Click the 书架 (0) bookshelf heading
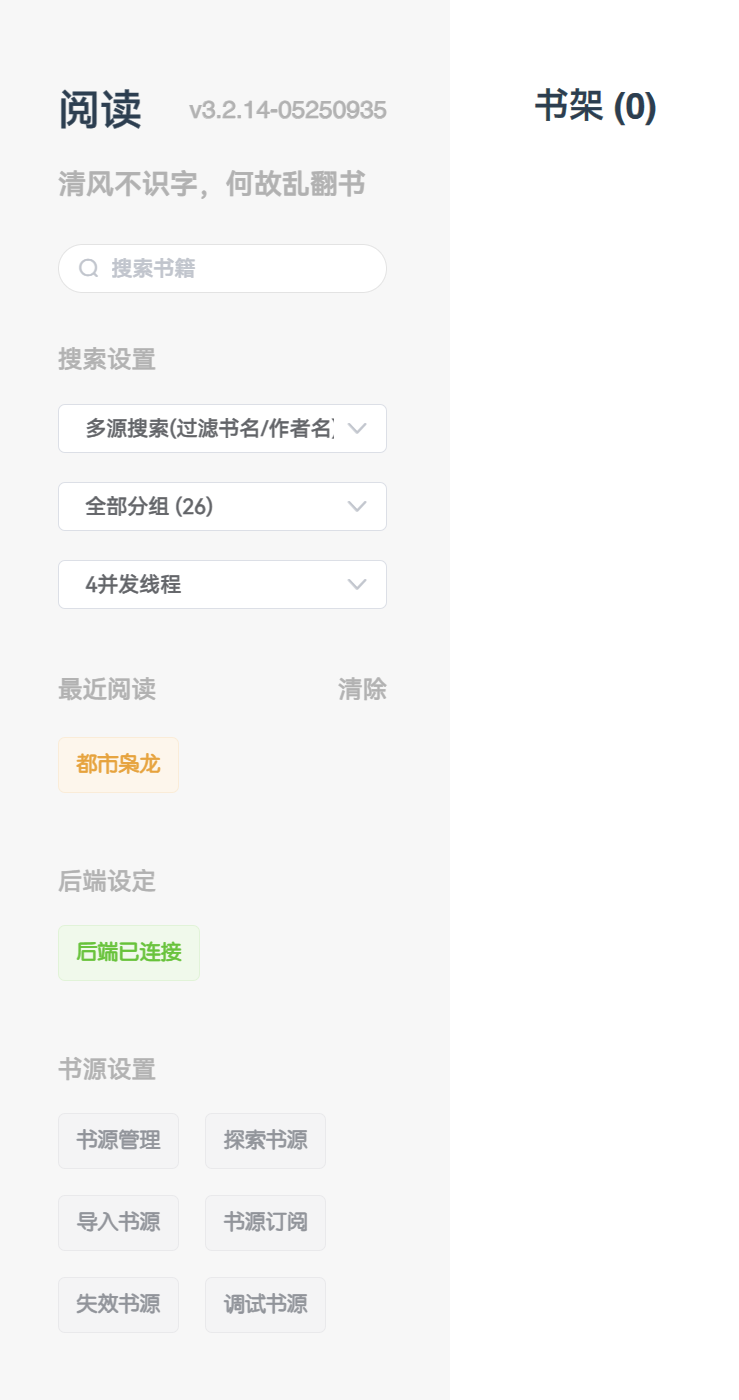Screen dimensions: 739x1400 click(595, 106)
